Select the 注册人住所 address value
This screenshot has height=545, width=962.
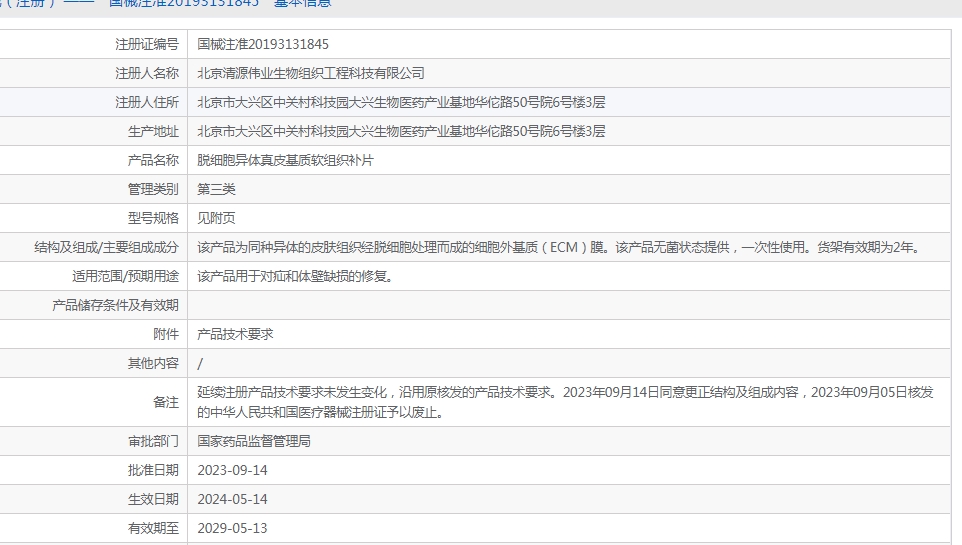[x=401, y=102]
